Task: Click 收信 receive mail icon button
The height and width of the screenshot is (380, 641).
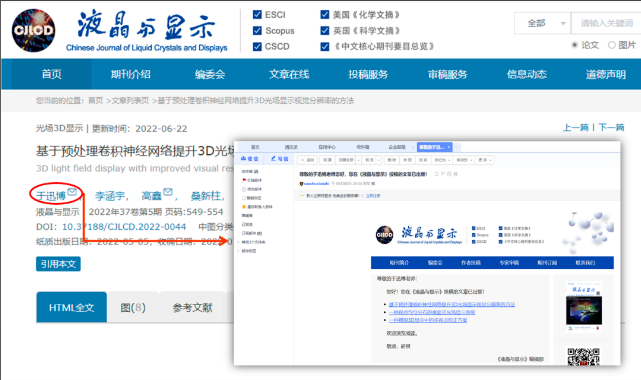Action: 250,159
